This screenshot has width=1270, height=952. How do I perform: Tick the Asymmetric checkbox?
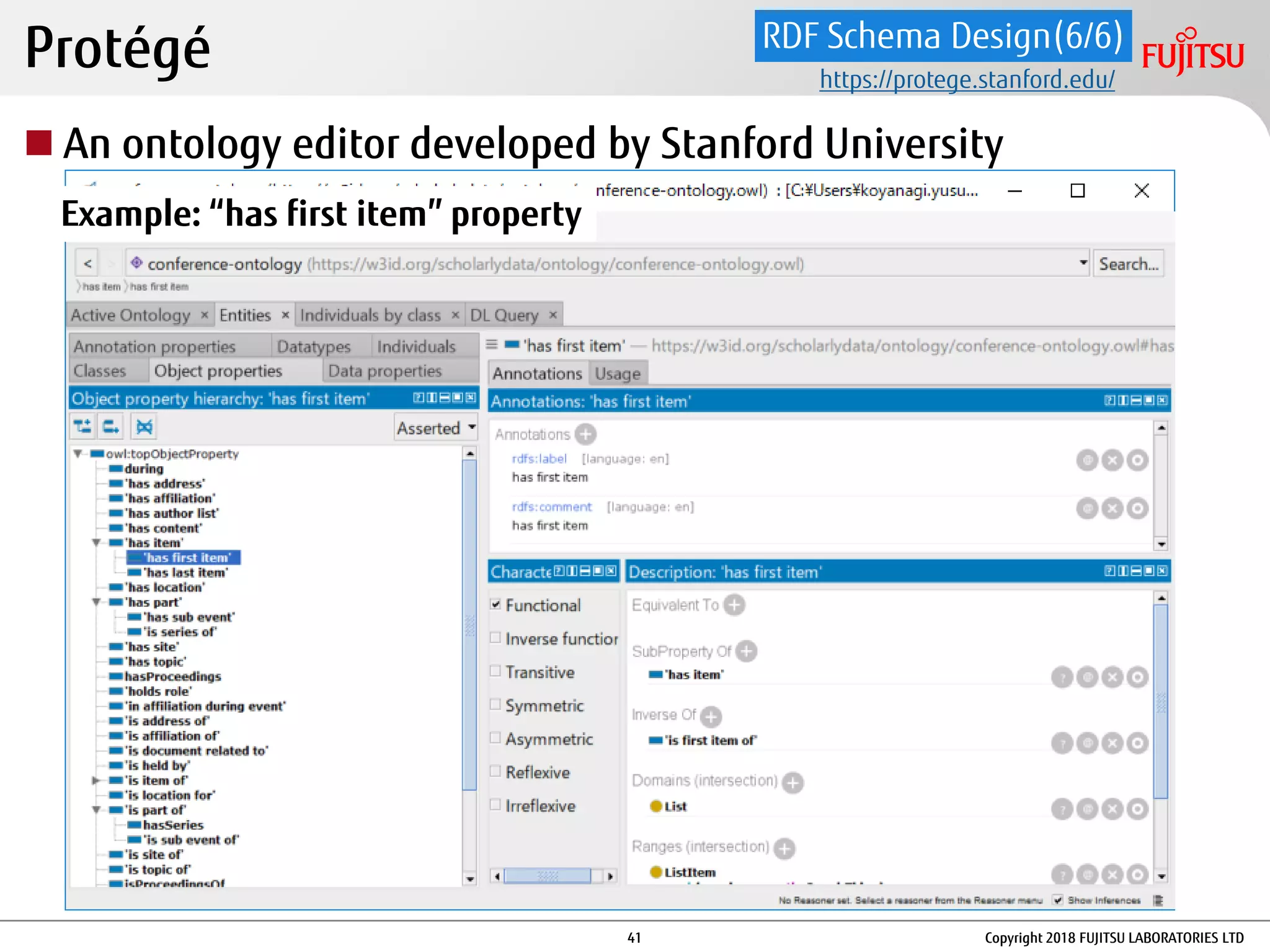coord(495,738)
